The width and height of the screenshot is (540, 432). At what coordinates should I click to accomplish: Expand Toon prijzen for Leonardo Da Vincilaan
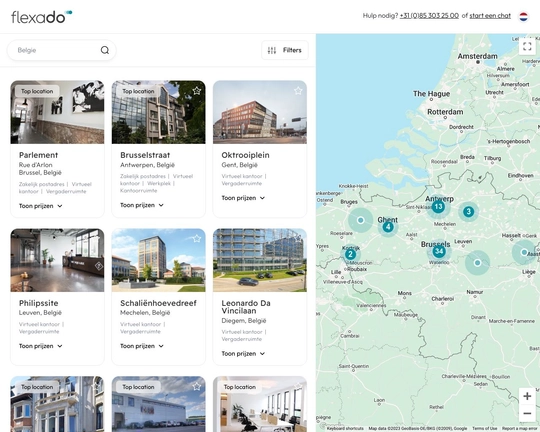243,354
